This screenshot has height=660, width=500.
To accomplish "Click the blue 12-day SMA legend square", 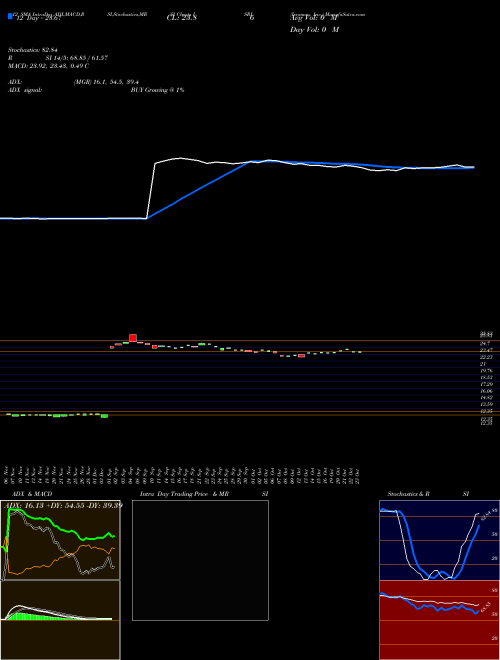I will [x=10, y=16].
